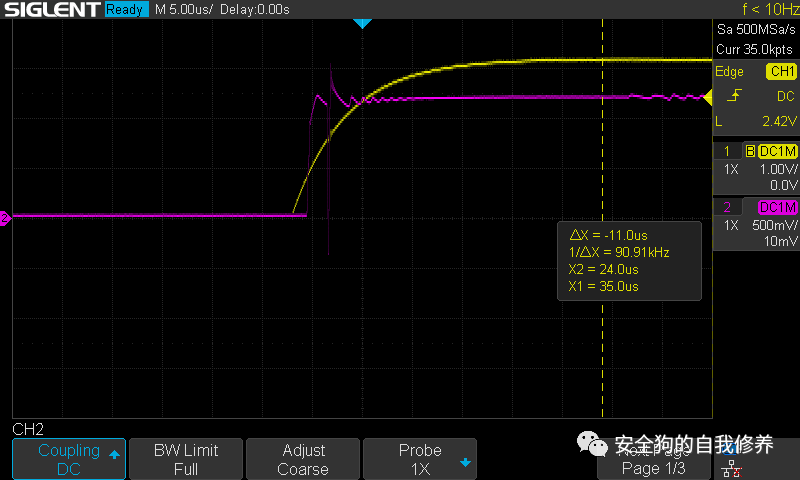Click the rising edge trigger slope icon
The width and height of the screenshot is (800, 480).
tap(734, 96)
